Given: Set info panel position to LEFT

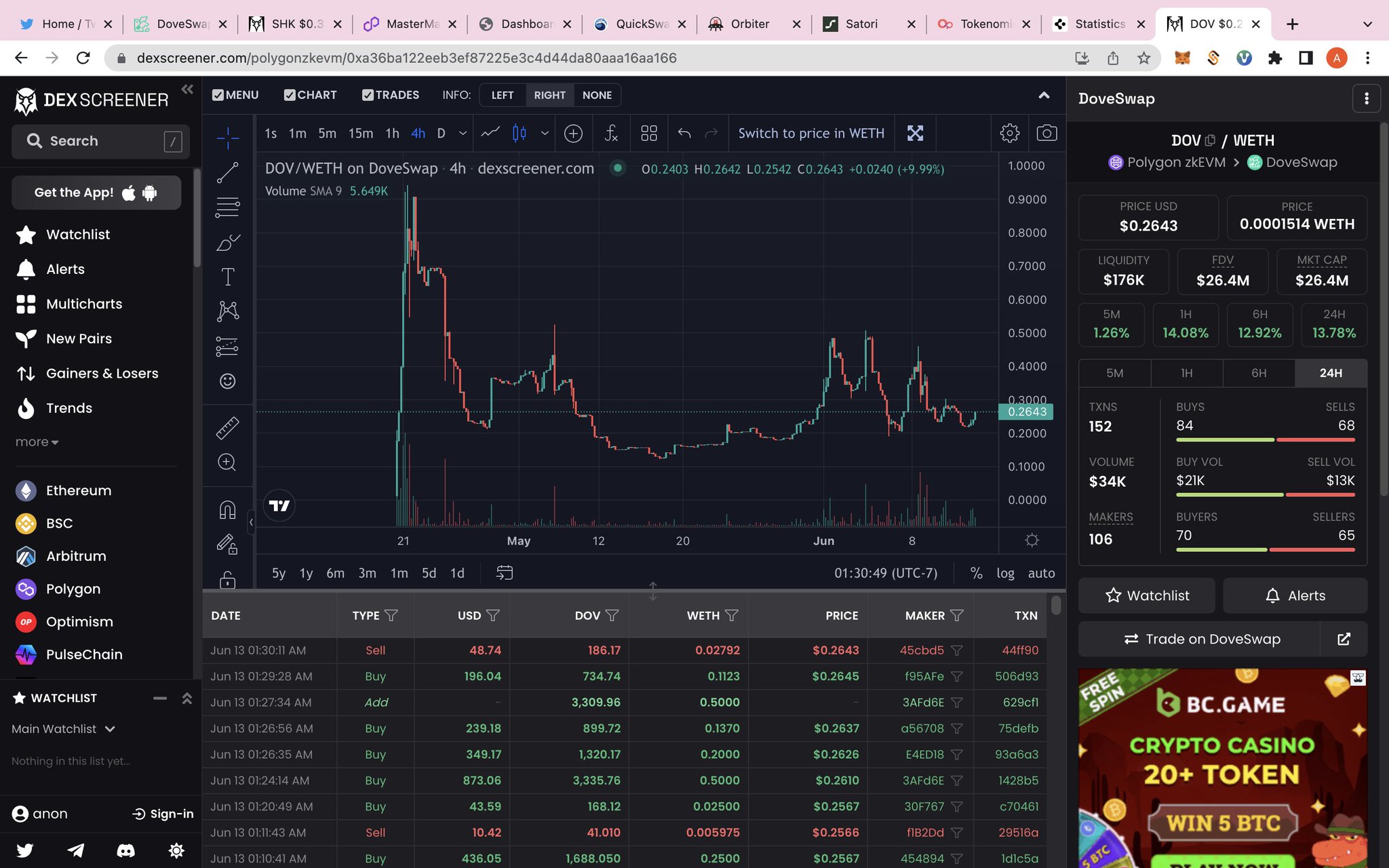Looking at the screenshot, I should tap(502, 95).
